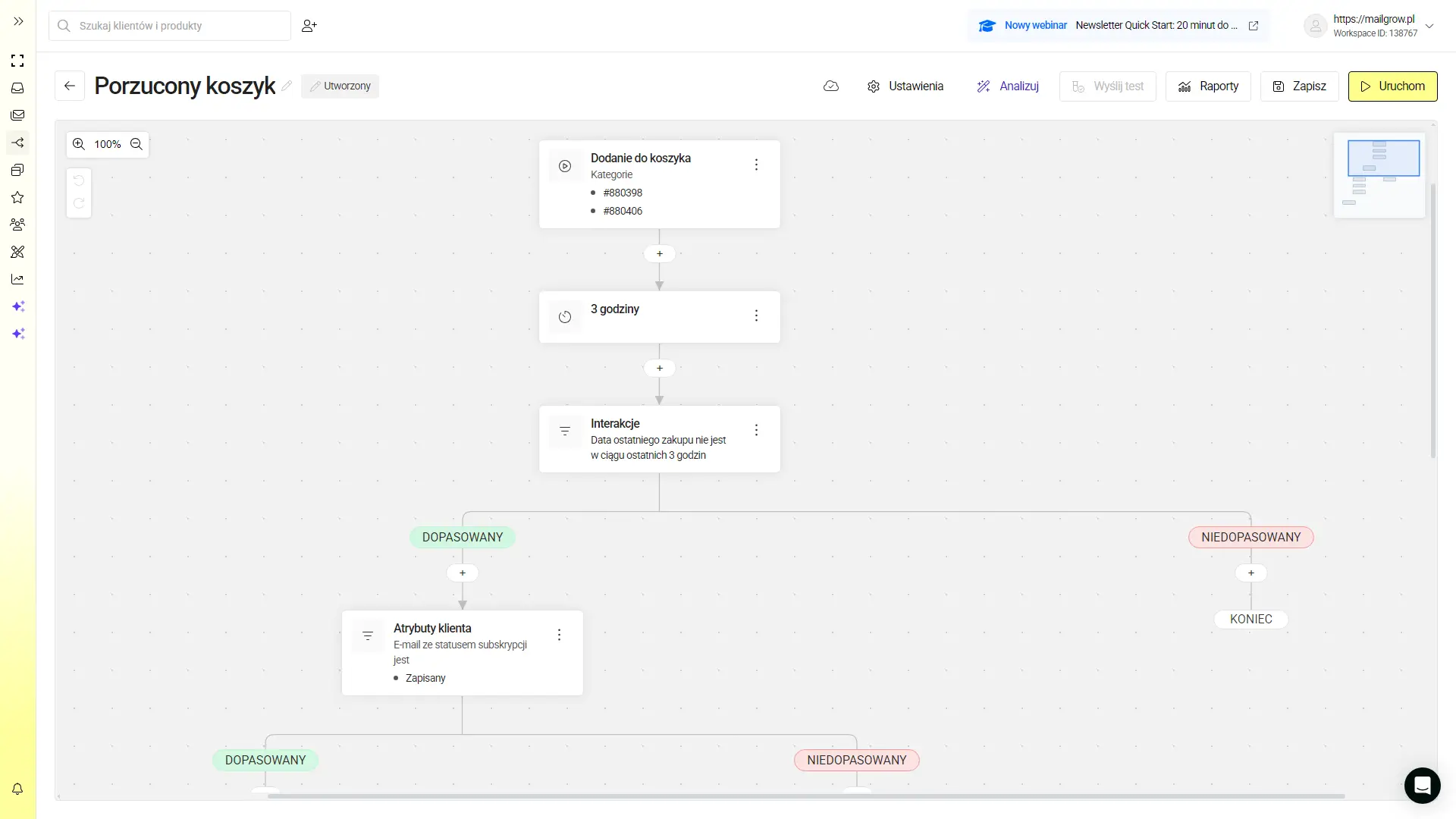This screenshot has width=1456, height=819.
Task: Click the edit pencil next to workflow title
Action: click(x=287, y=86)
